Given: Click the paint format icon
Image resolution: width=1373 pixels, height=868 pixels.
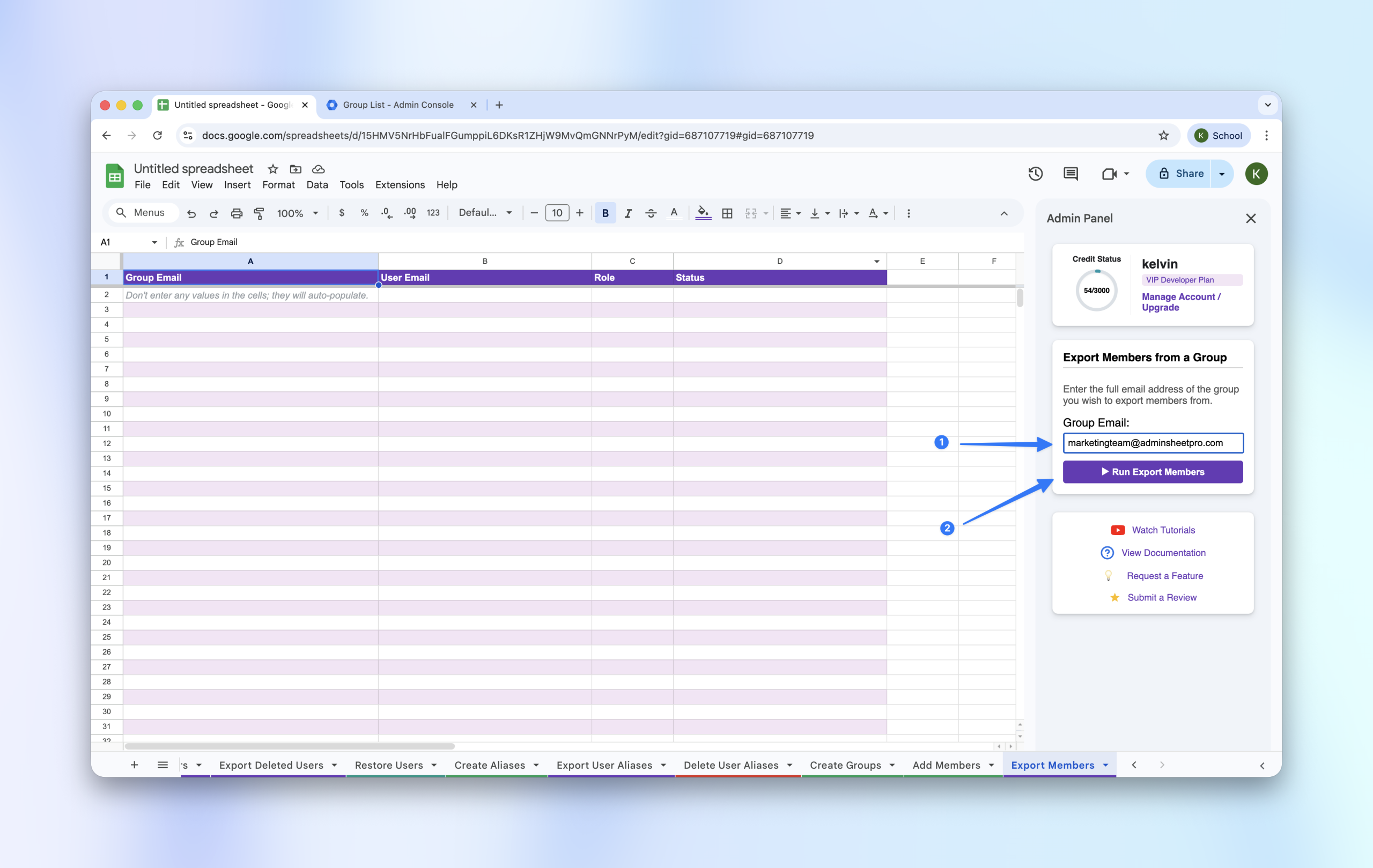Looking at the screenshot, I should tap(259, 213).
